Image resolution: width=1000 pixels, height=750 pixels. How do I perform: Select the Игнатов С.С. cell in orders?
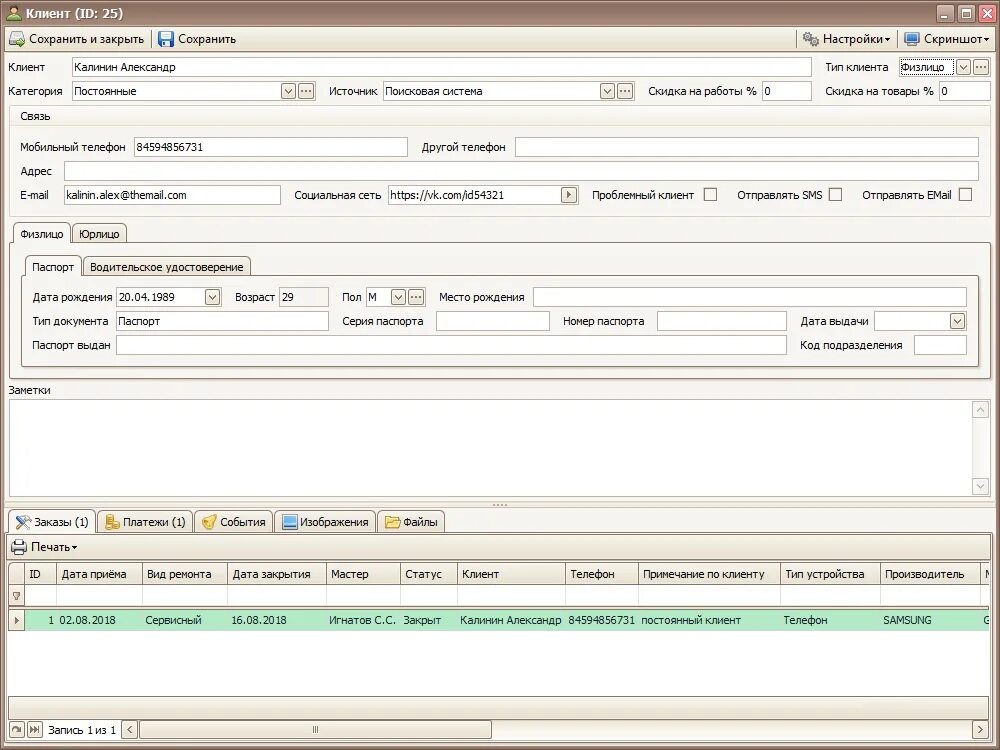363,620
